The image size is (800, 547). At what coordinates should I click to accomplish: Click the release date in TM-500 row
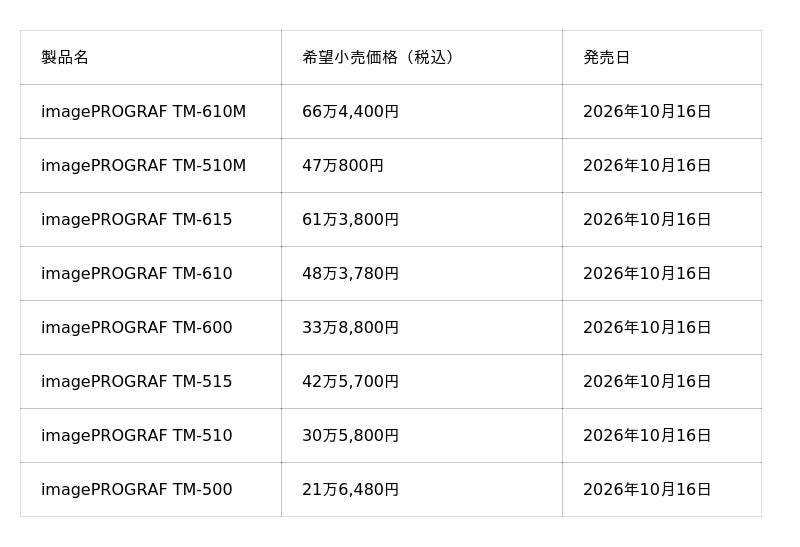(x=647, y=490)
